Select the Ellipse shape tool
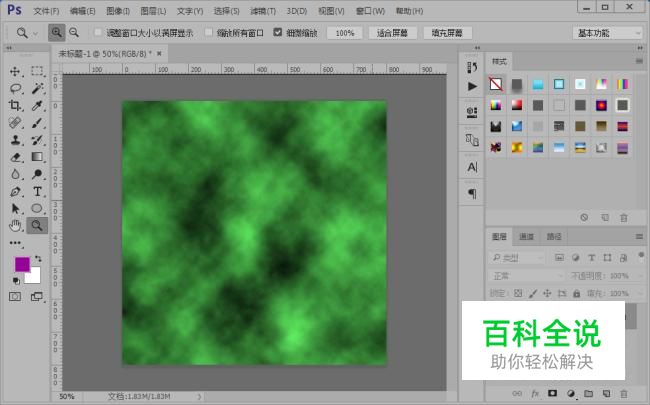The width and height of the screenshot is (650, 405). tap(37, 208)
